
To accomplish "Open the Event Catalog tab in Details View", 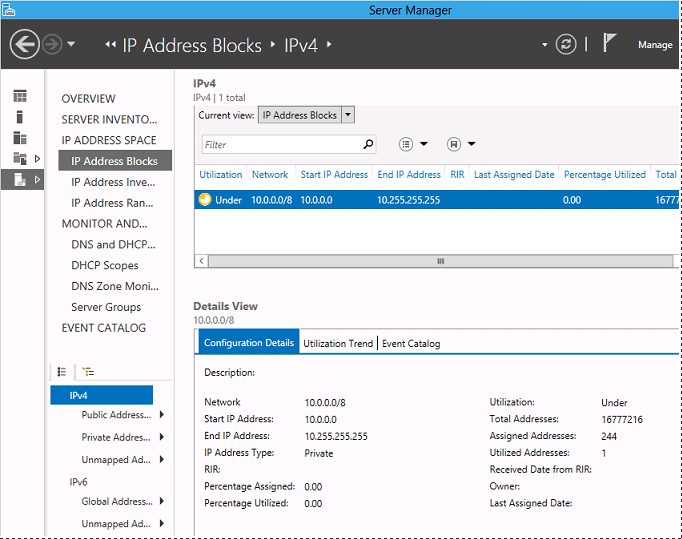I will (411, 343).
